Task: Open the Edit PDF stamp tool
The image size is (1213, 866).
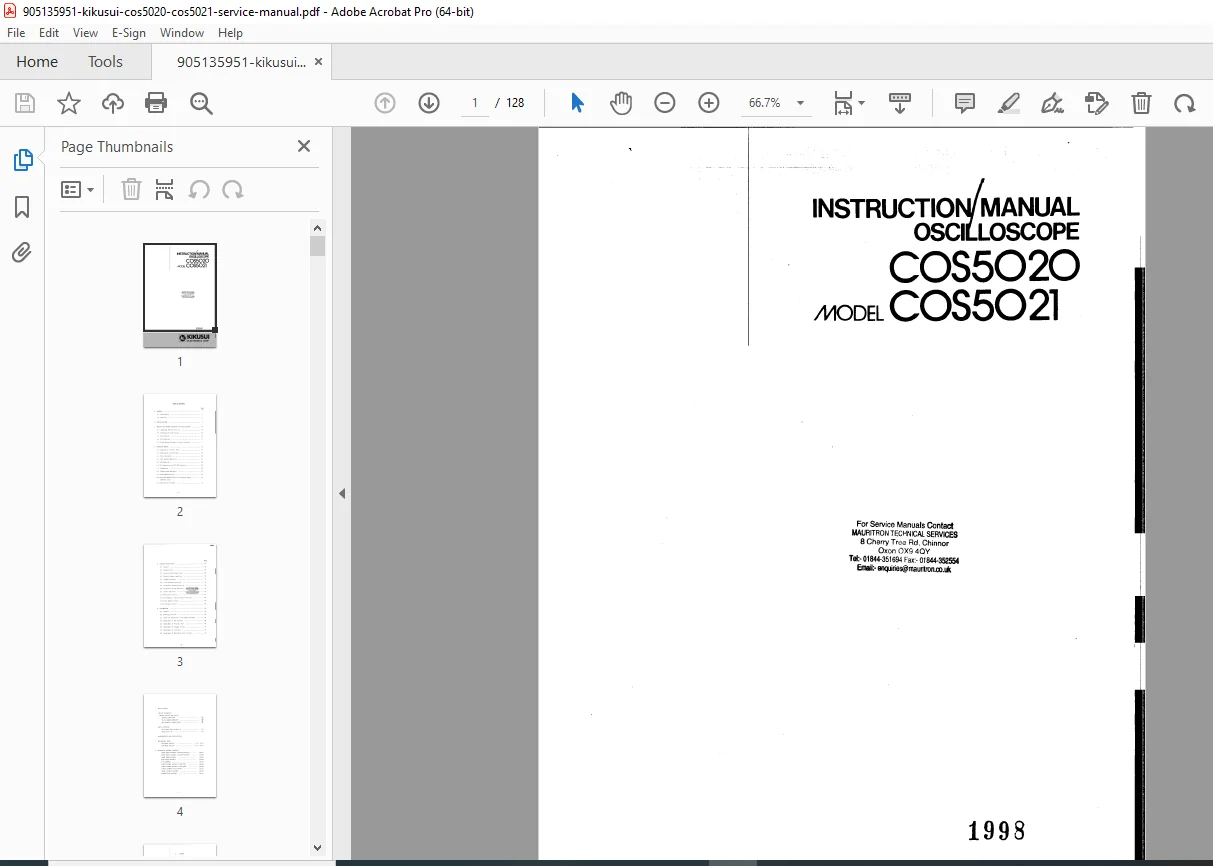Action: 1097,103
